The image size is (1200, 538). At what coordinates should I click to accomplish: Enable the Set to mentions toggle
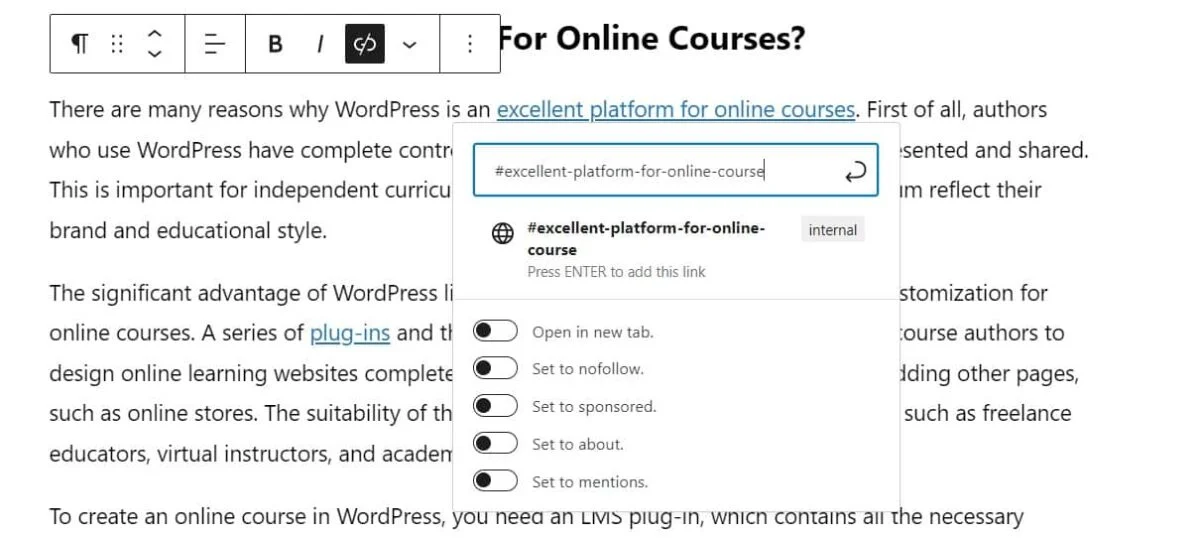point(495,481)
